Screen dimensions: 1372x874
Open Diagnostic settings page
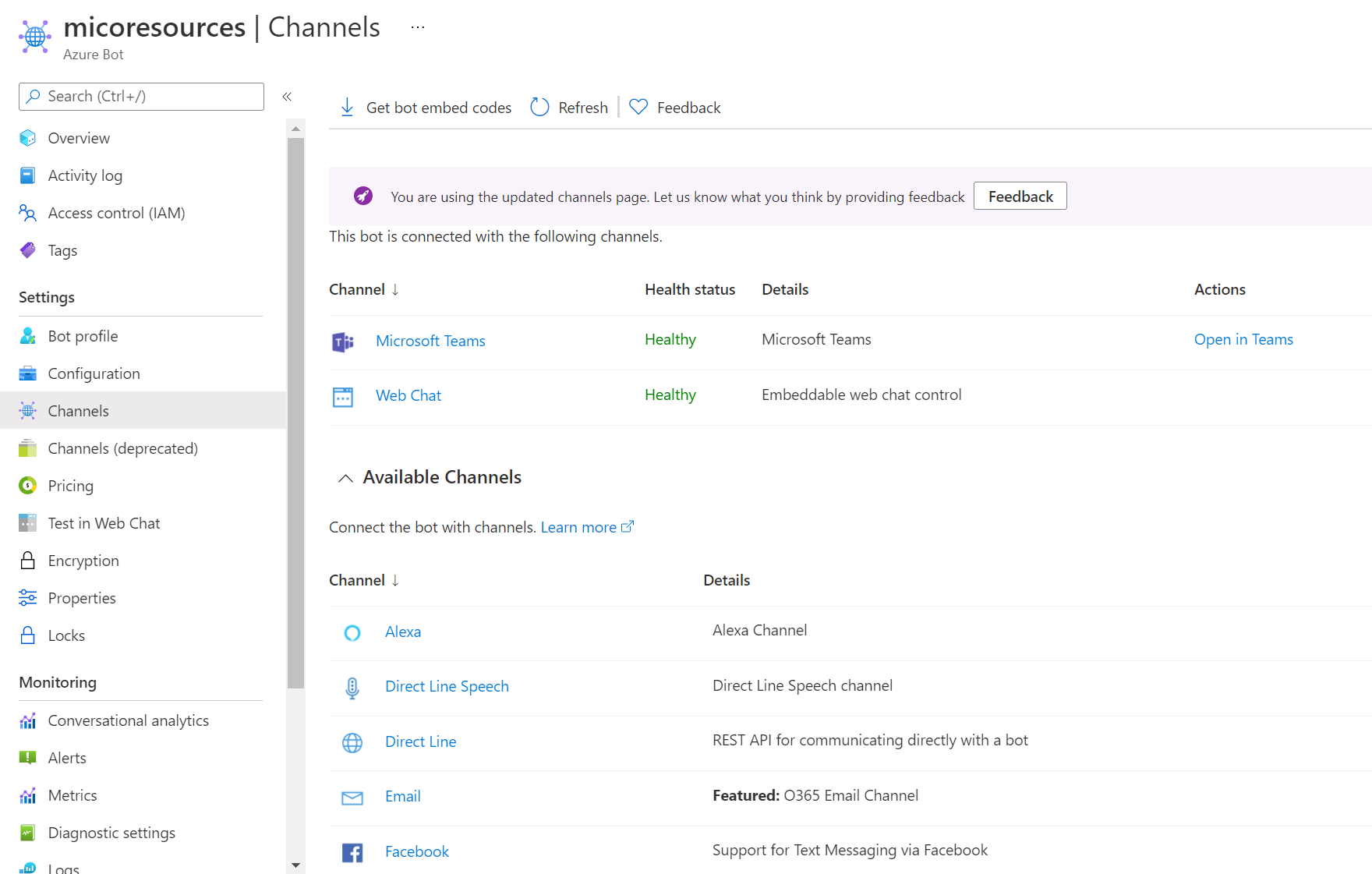click(x=111, y=833)
